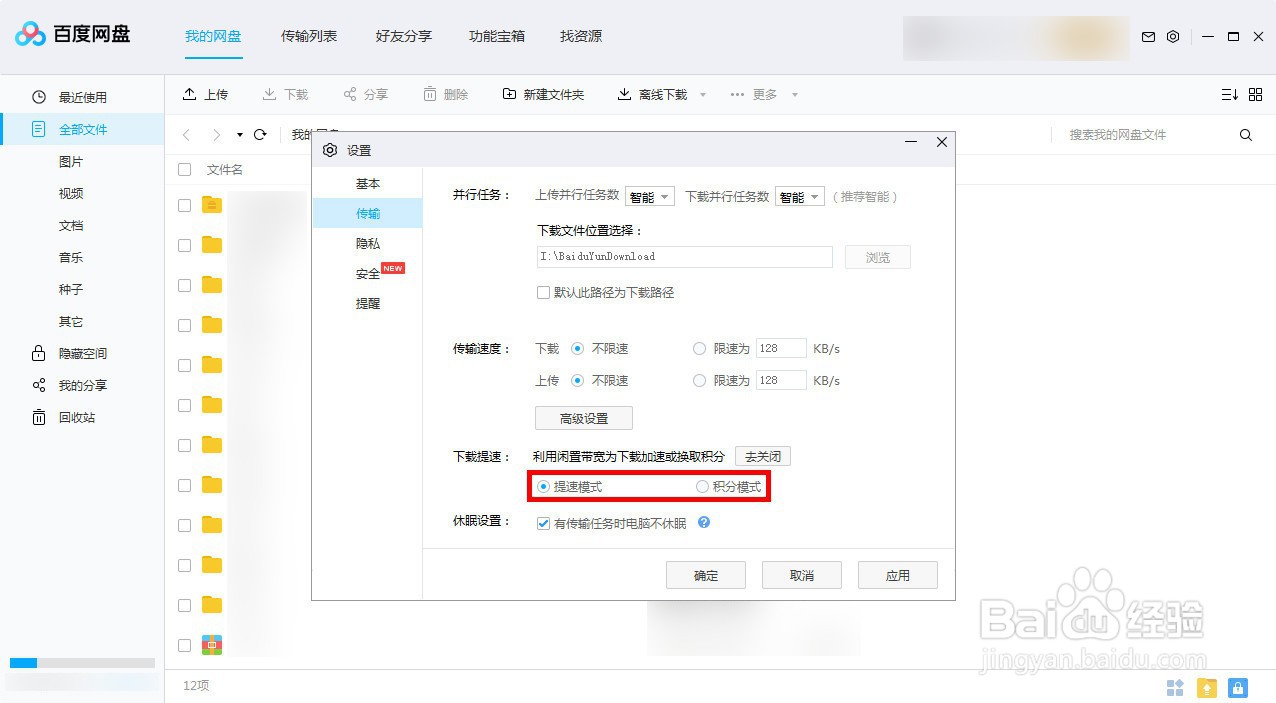The height and width of the screenshot is (703, 1276).
Task: Expand the 更多 toolbar dropdown
Action: click(x=768, y=94)
